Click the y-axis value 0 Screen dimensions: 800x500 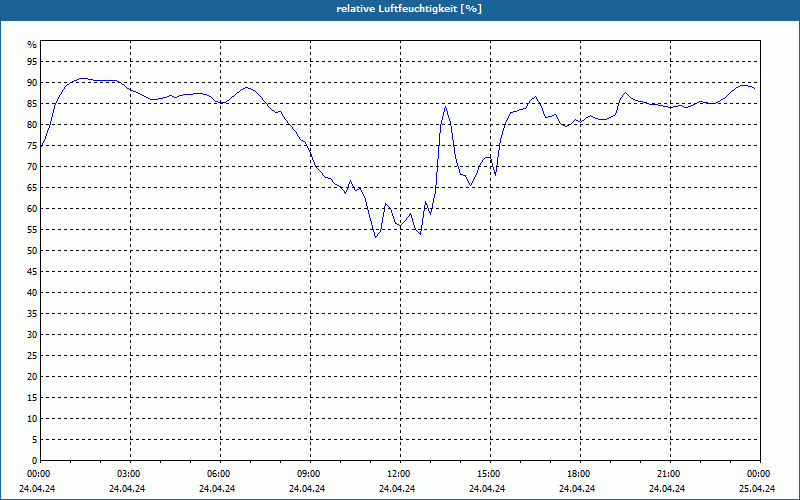[35, 461]
